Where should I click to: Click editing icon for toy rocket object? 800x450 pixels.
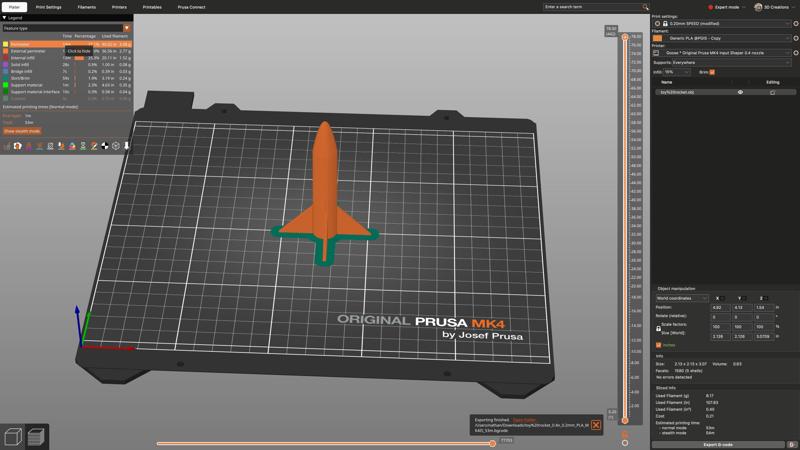pyautogui.click(x=772, y=92)
